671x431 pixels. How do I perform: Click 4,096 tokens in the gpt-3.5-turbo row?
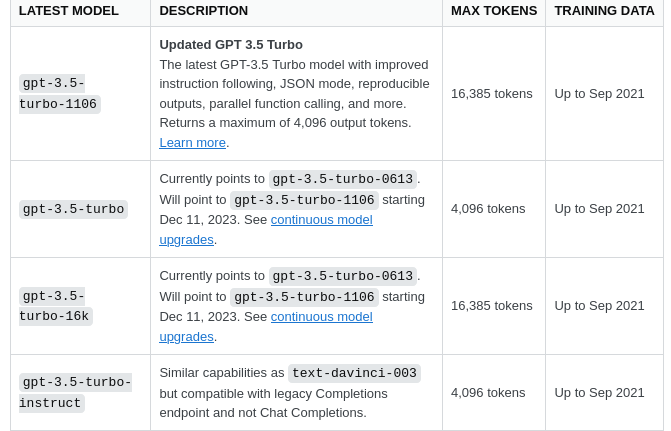(x=488, y=209)
